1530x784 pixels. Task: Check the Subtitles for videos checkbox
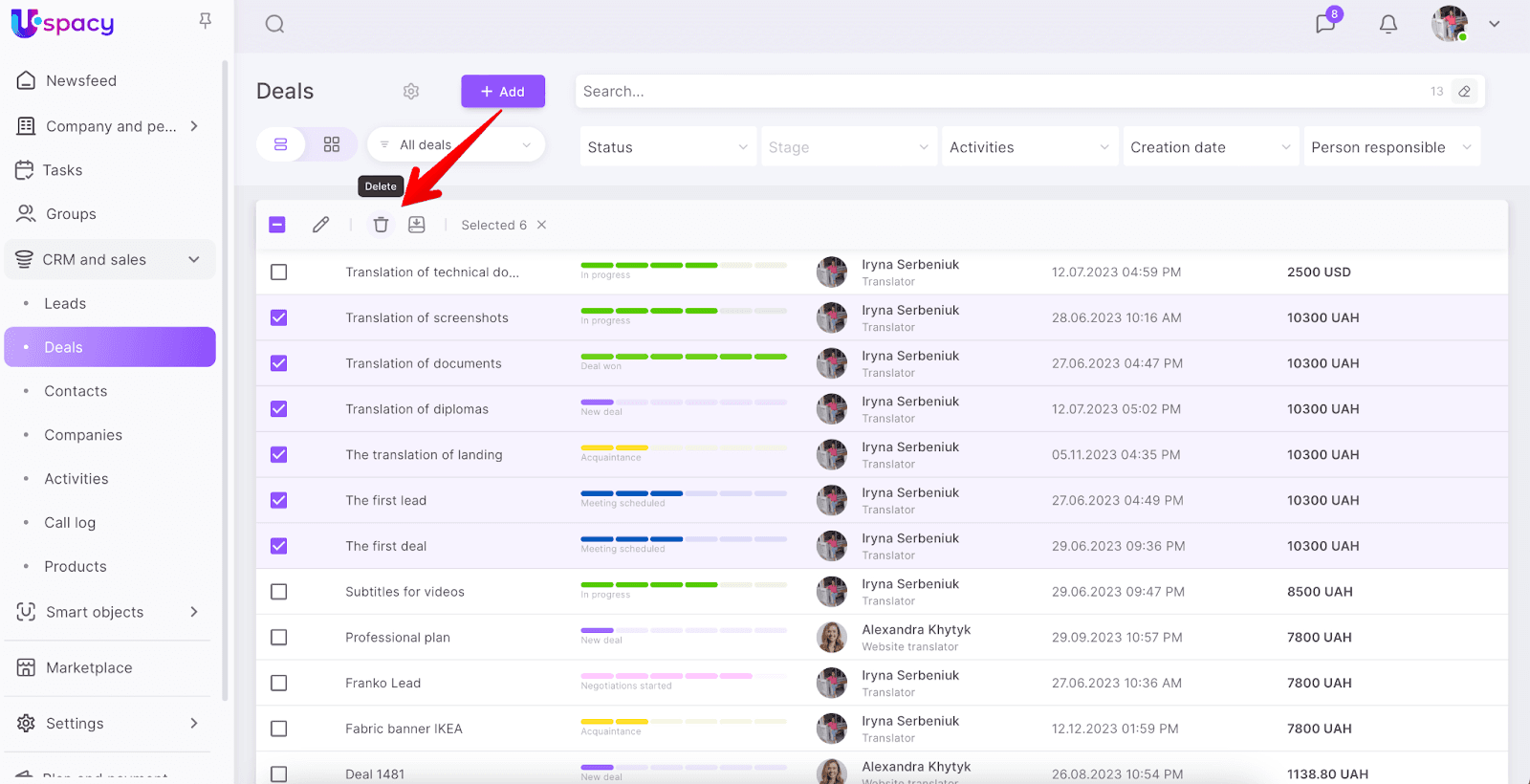(279, 592)
